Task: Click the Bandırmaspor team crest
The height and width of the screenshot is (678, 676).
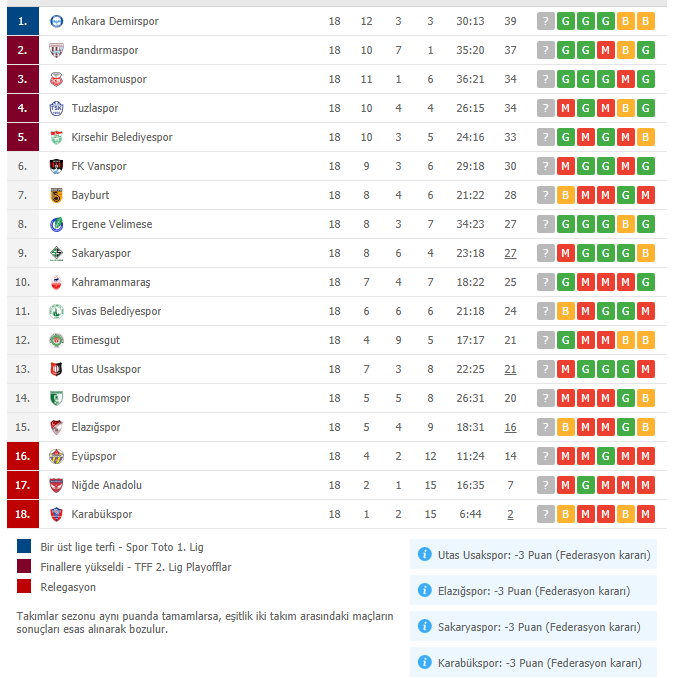Action: pyautogui.click(x=56, y=50)
